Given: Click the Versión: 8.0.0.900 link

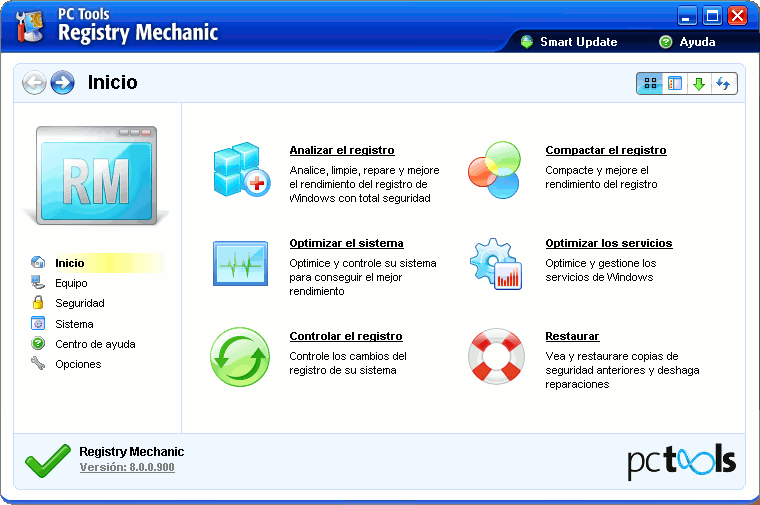Looking at the screenshot, I should pos(127,467).
